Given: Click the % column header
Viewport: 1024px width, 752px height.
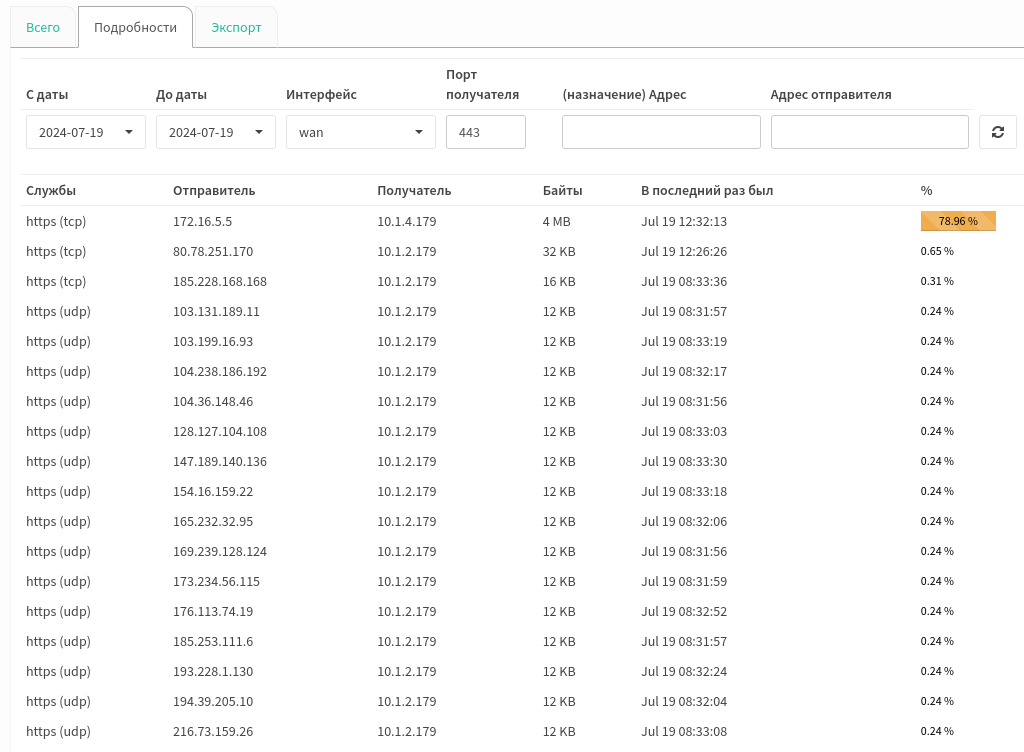Looking at the screenshot, I should [926, 191].
